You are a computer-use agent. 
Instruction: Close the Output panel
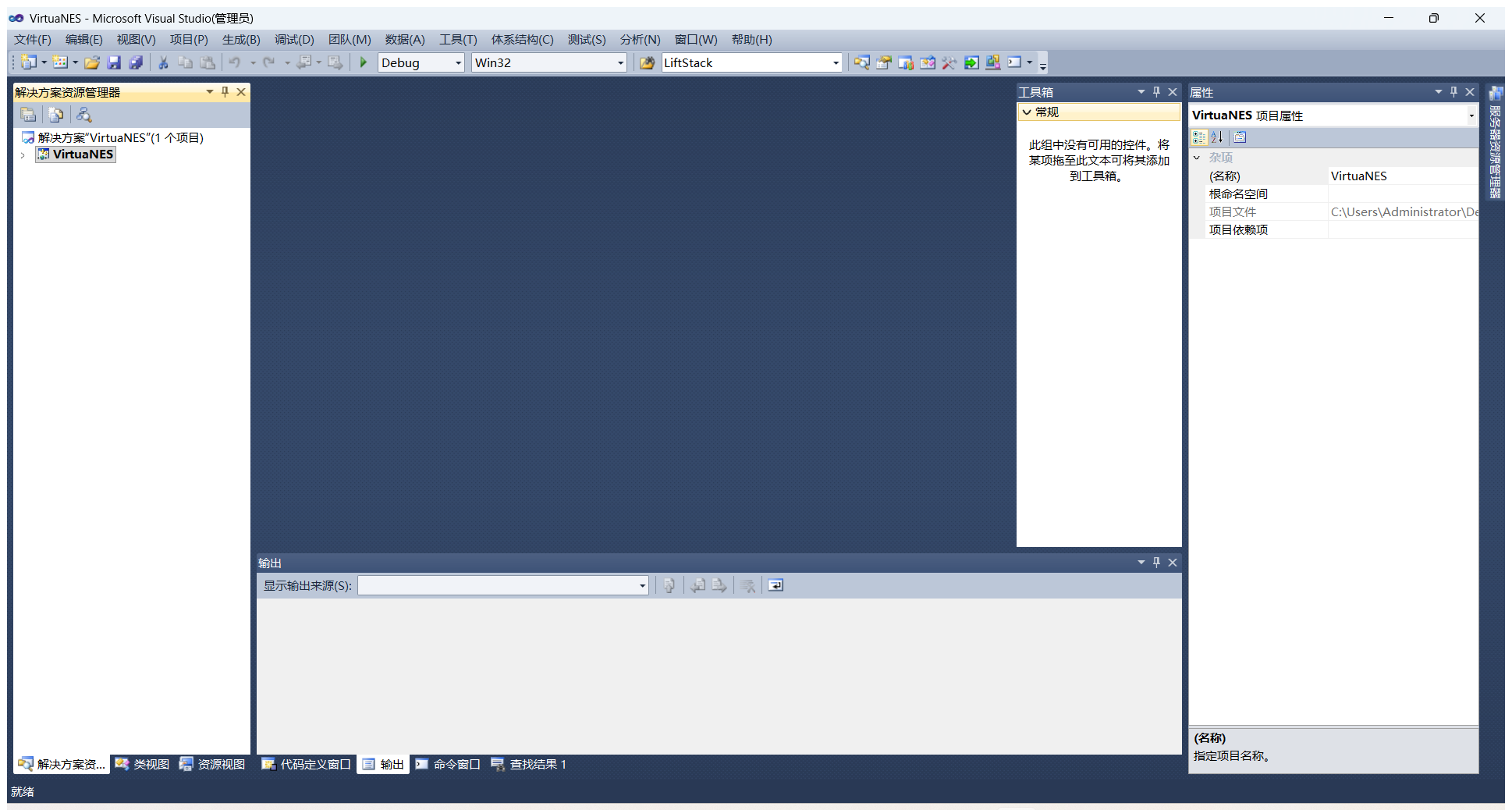click(x=1173, y=563)
